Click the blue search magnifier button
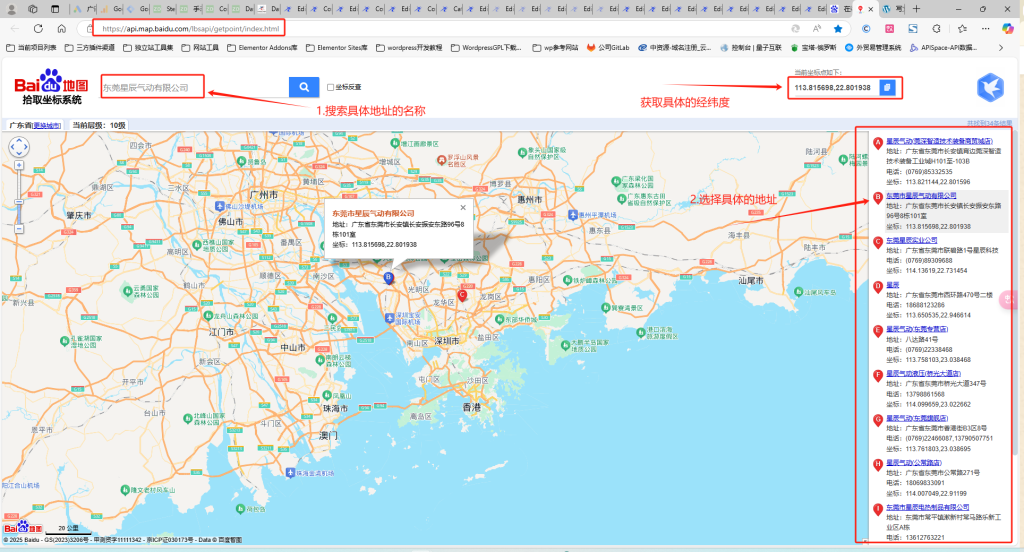Viewport: 1024px width, 552px height. coord(304,87)
